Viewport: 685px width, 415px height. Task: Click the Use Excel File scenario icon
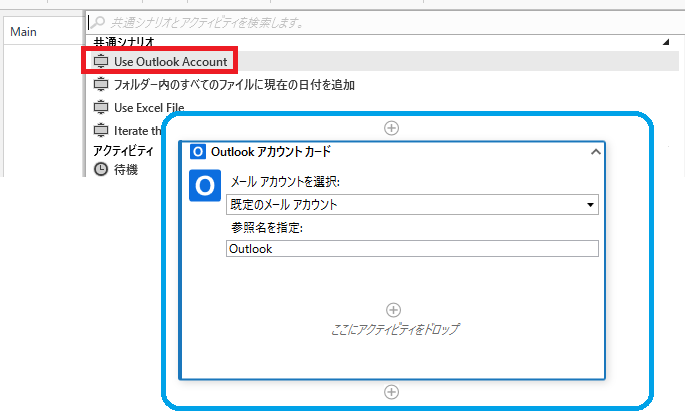[x=101, y=107]
